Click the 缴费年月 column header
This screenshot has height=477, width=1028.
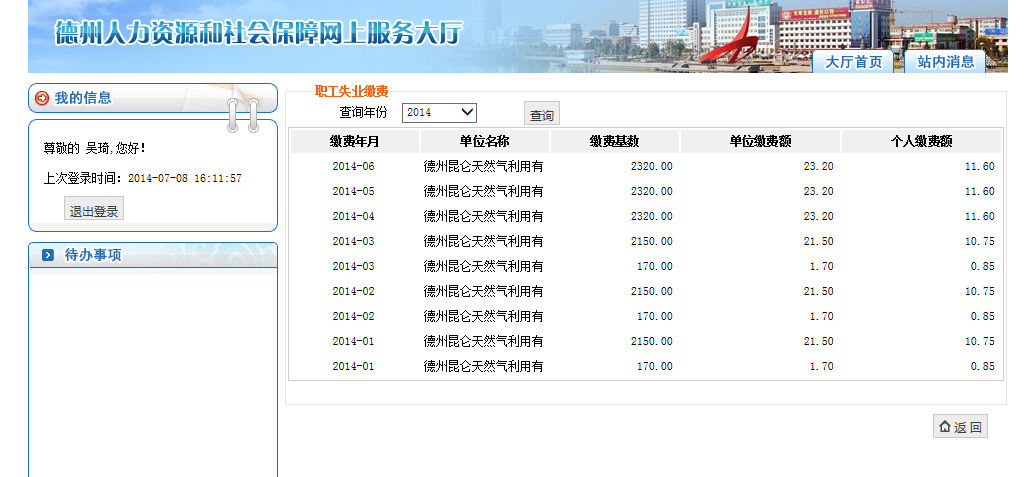click(354, 141)
